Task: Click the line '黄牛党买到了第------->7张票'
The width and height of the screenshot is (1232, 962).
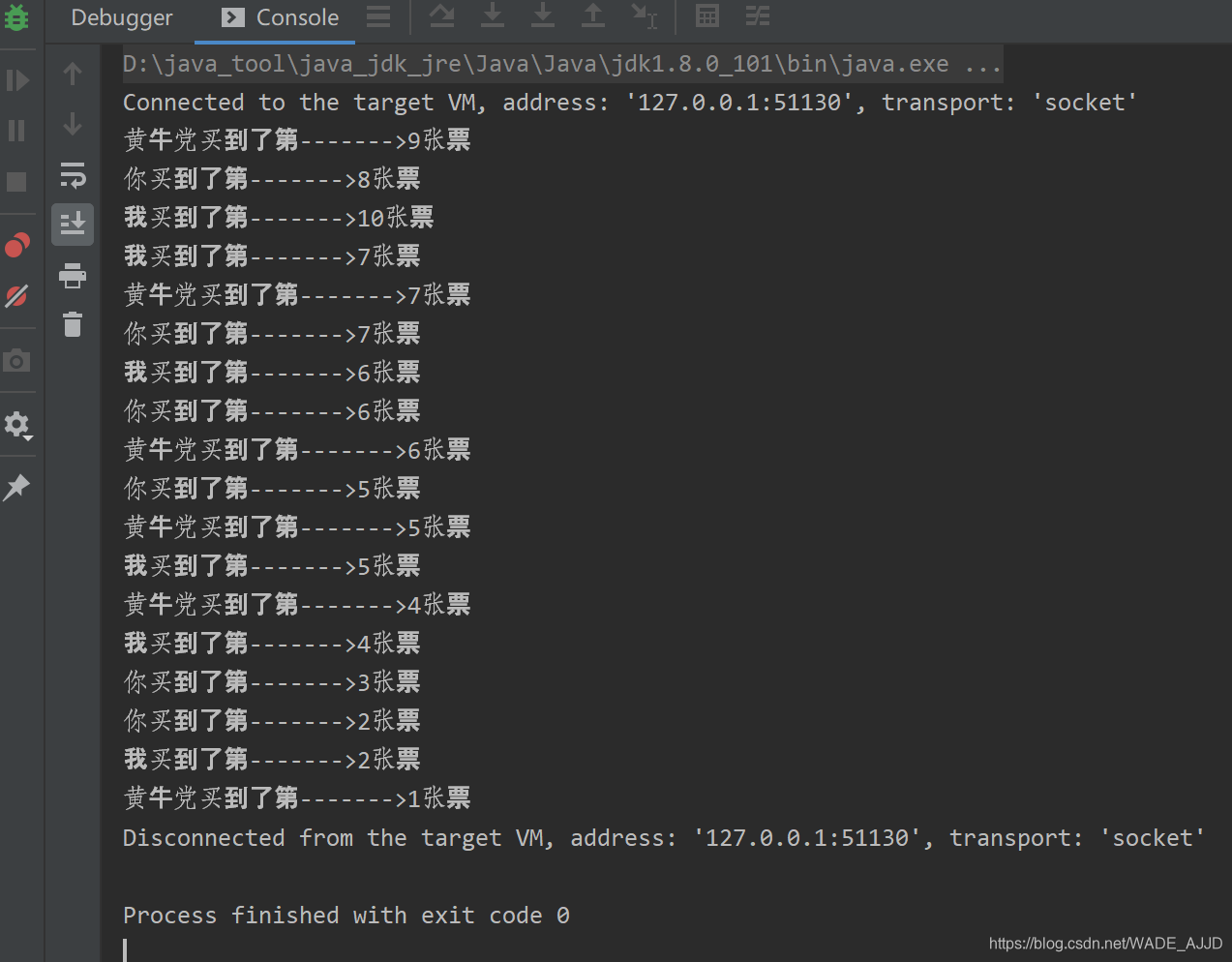Action: [297, 295]
